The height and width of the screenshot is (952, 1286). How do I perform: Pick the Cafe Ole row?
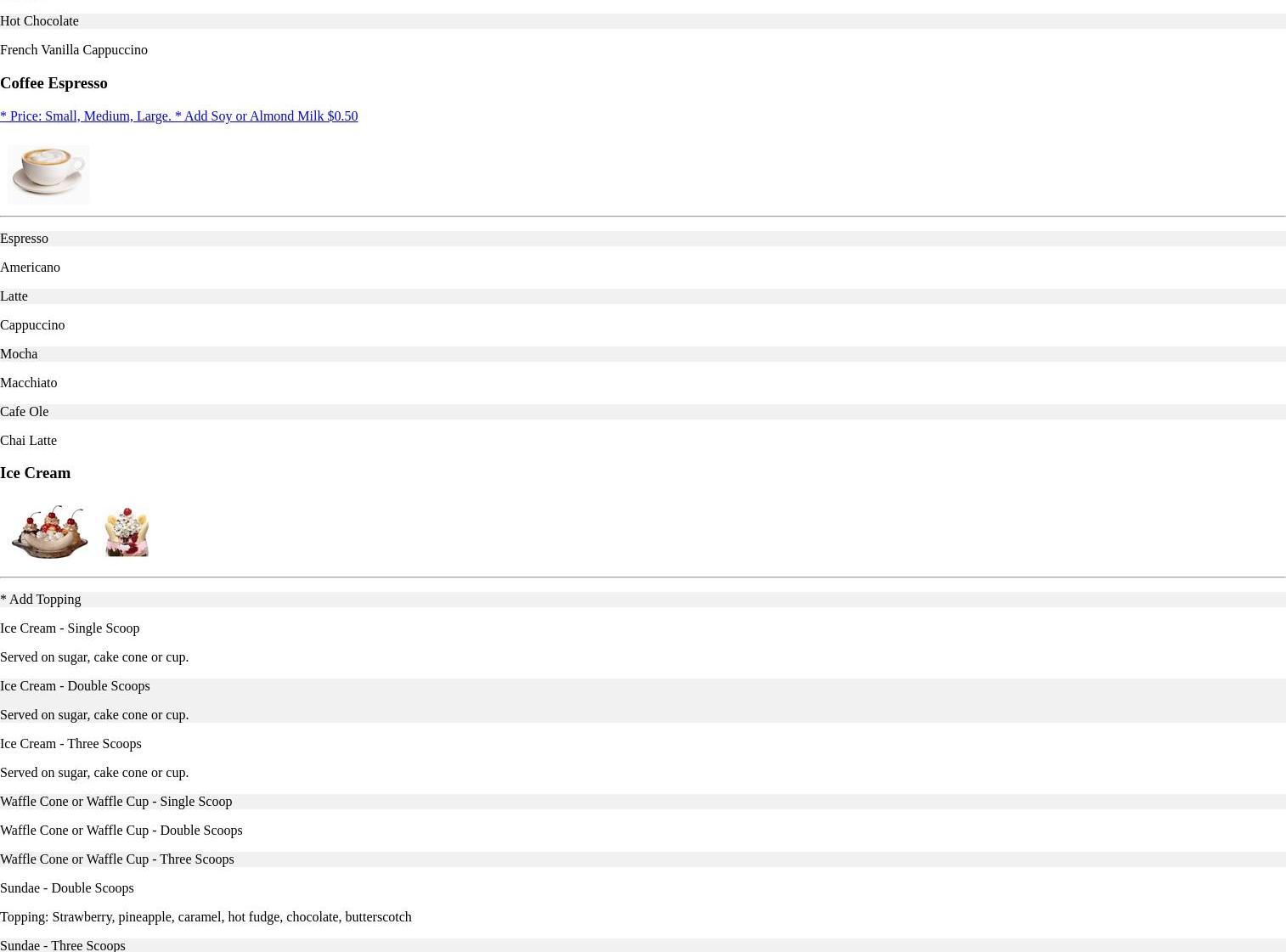[643, 411]
